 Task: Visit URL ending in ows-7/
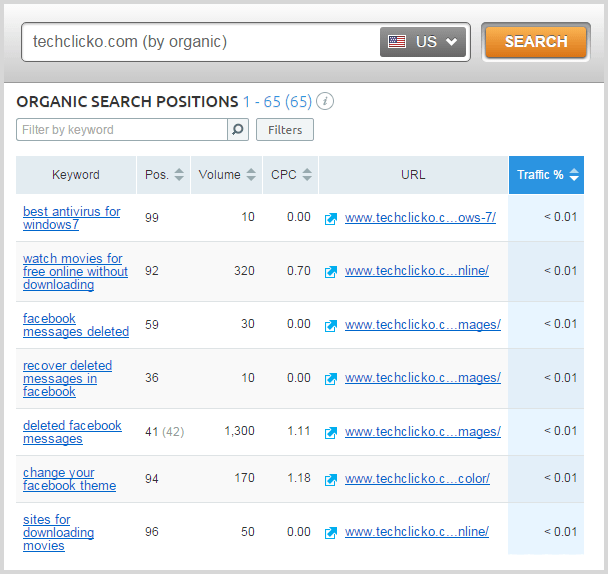(420, 218)
